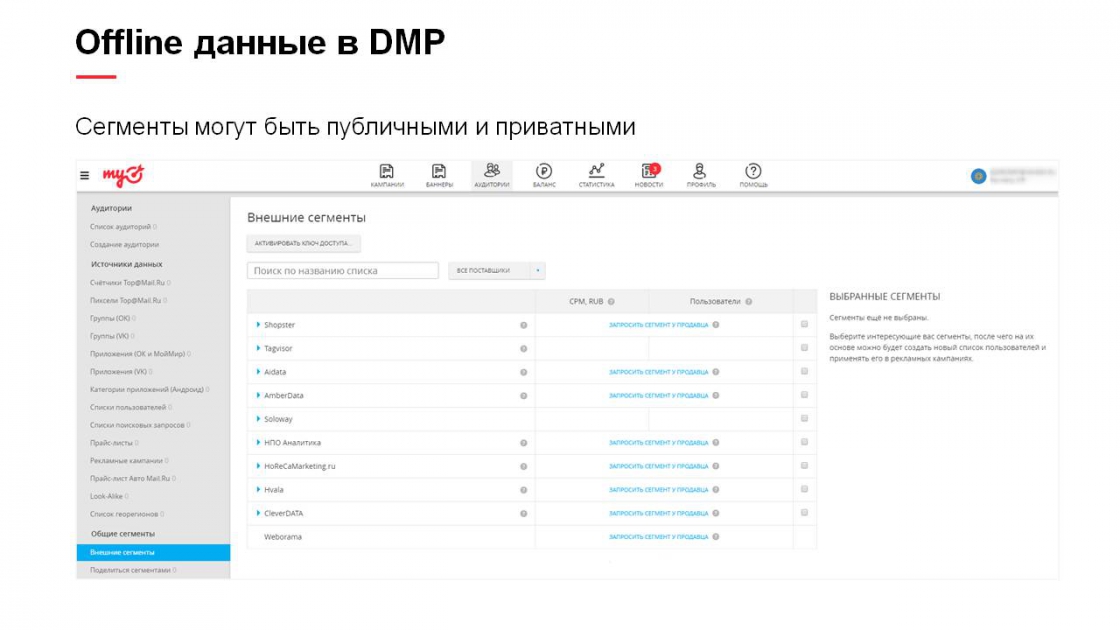Expand the Aidata provider row

pyautogui.click(x=258, y=371)
